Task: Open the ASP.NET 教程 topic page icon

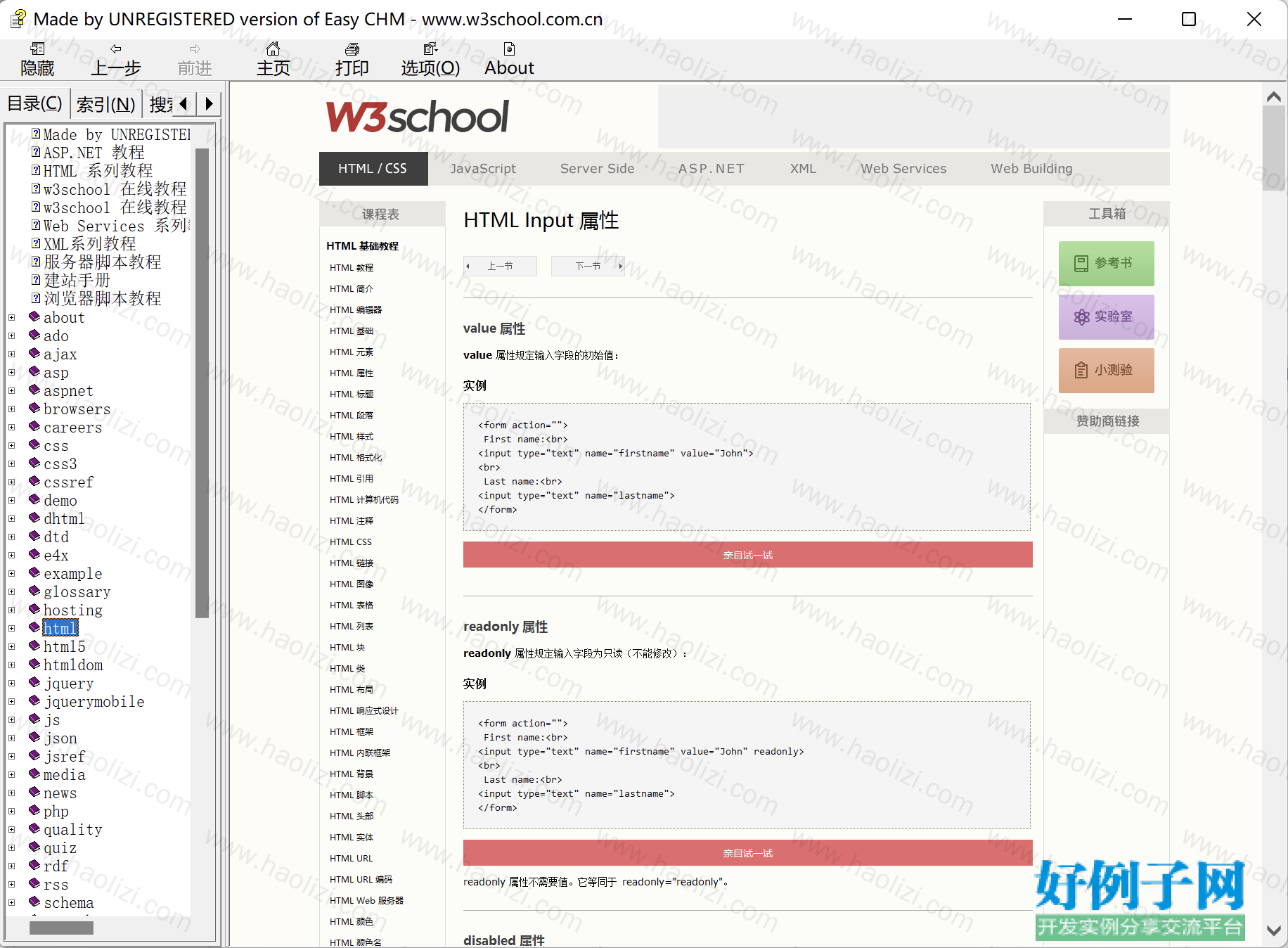Action: [36, 152]
